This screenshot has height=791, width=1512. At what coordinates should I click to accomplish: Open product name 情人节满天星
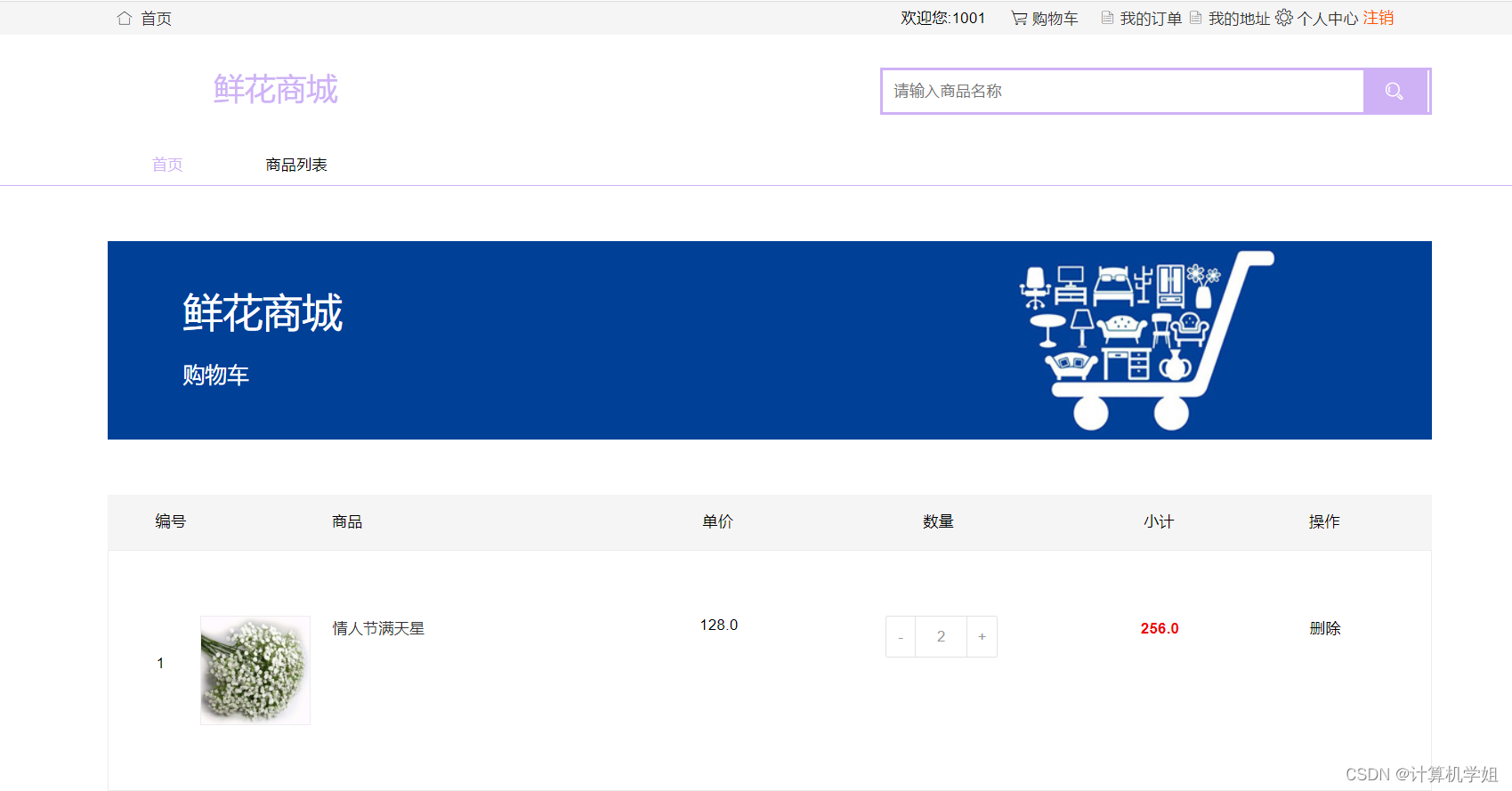(x=378, y=628)
